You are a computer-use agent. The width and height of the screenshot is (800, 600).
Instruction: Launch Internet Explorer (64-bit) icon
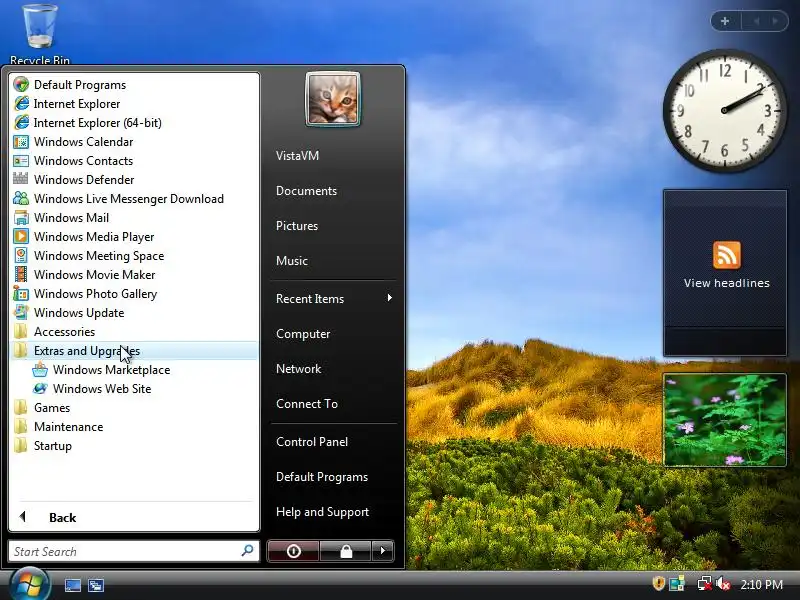(21, 122)
